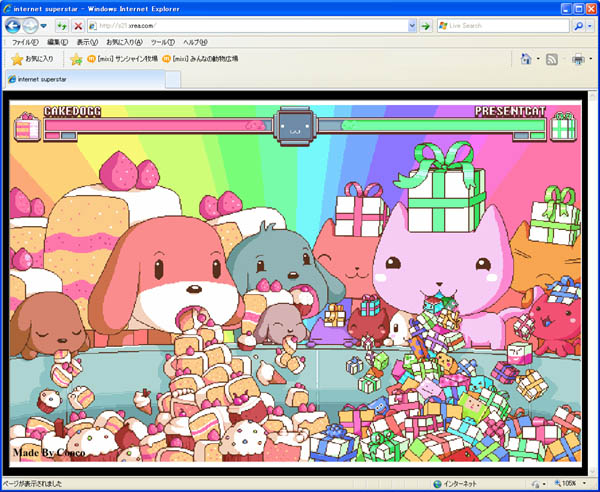This screenshot has height=492, width=600.
Task: Open the recent pages dropdown arrow
Action: tap(44, 26)
